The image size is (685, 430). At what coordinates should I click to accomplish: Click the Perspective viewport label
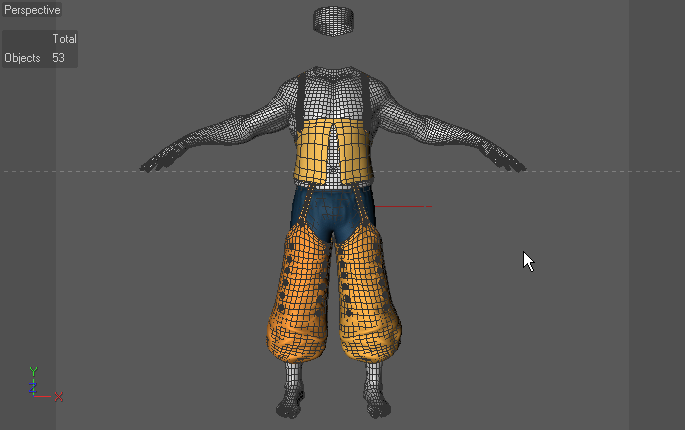(32, 10)
